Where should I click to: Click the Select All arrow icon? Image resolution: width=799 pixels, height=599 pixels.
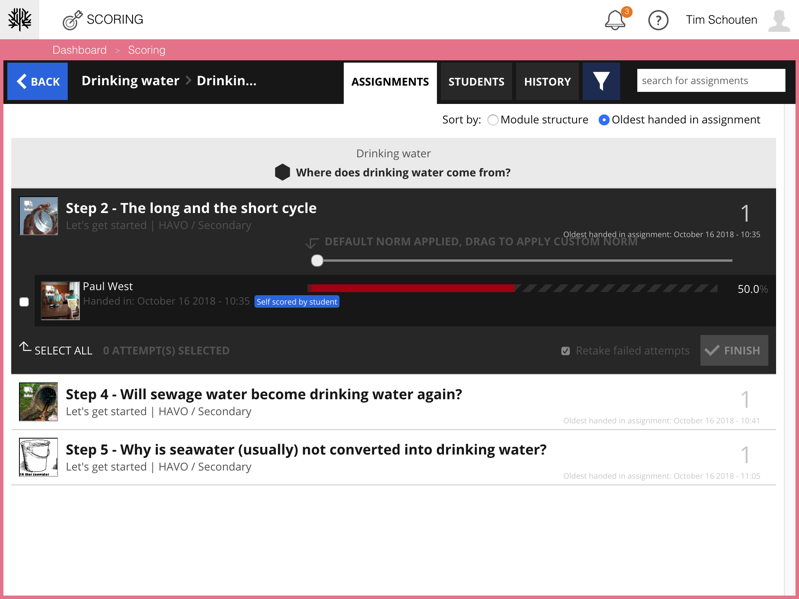click(25, 348)
